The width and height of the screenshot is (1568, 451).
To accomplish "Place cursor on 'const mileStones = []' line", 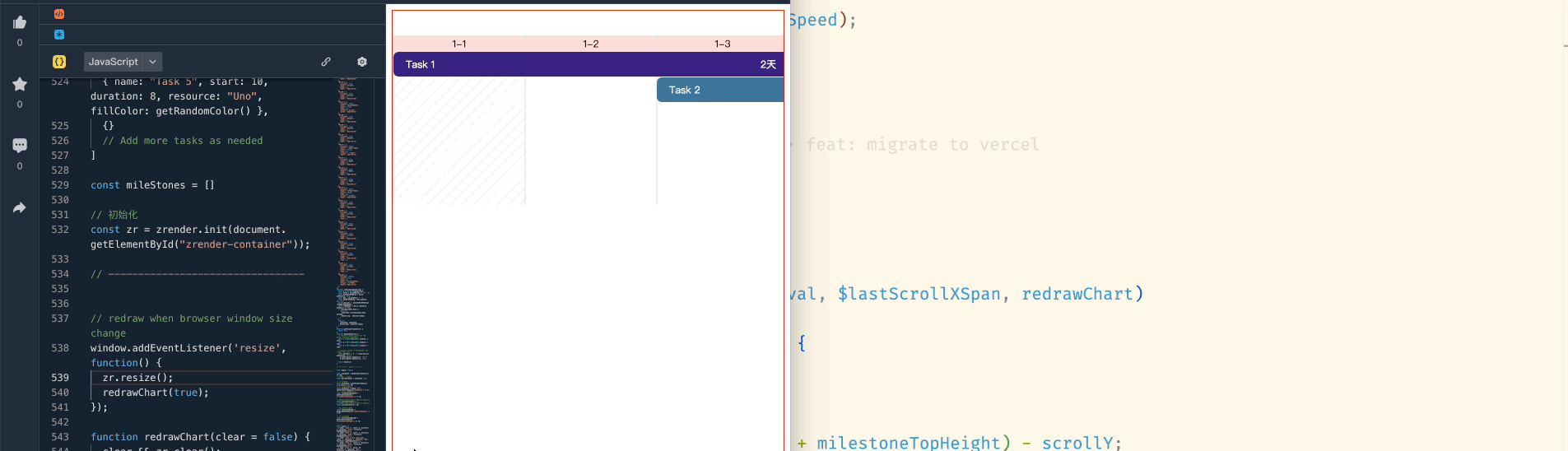I will pos(152,185).
